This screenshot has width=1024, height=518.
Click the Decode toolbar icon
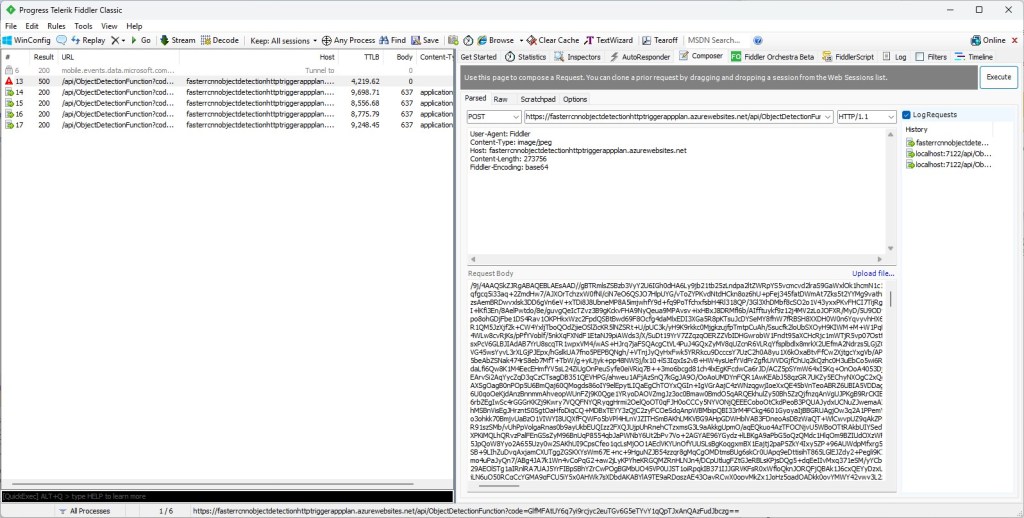point(204,40)
